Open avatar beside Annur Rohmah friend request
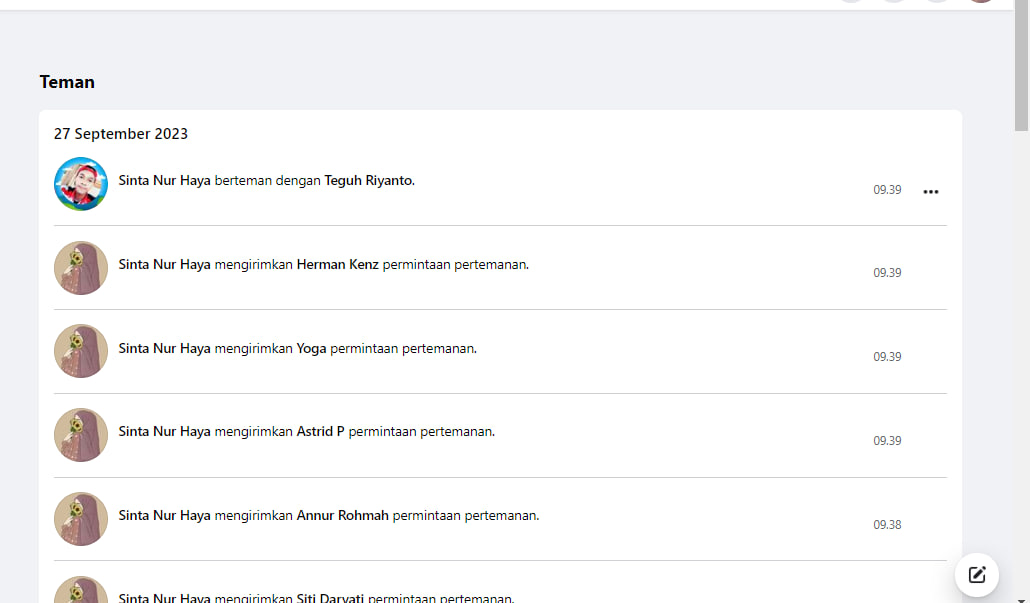Viewport: 1030px width, 603px height. pos(81,519)
